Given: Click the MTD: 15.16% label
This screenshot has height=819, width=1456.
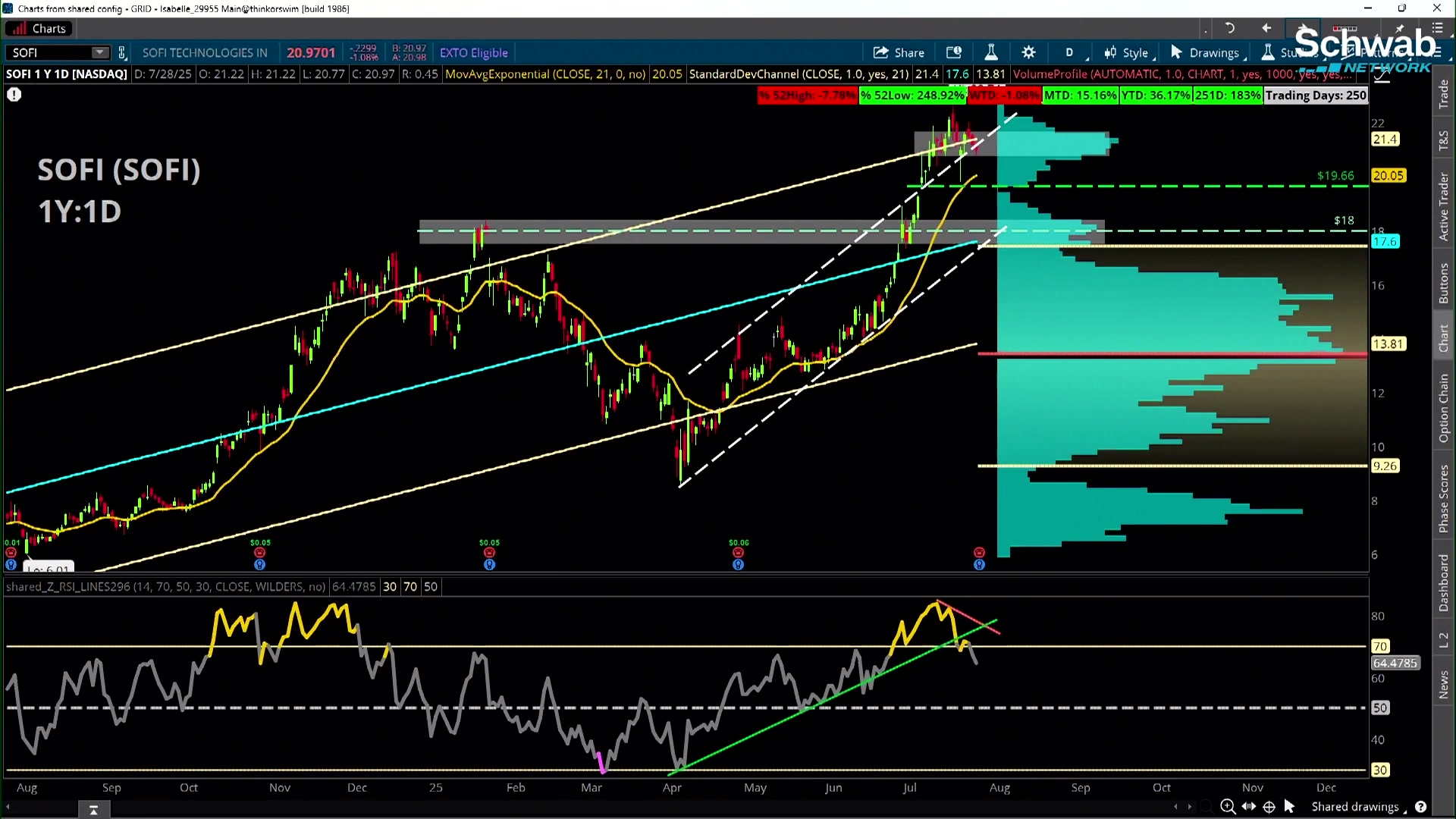Looking at the screenshot, I should pos(1081,96).
